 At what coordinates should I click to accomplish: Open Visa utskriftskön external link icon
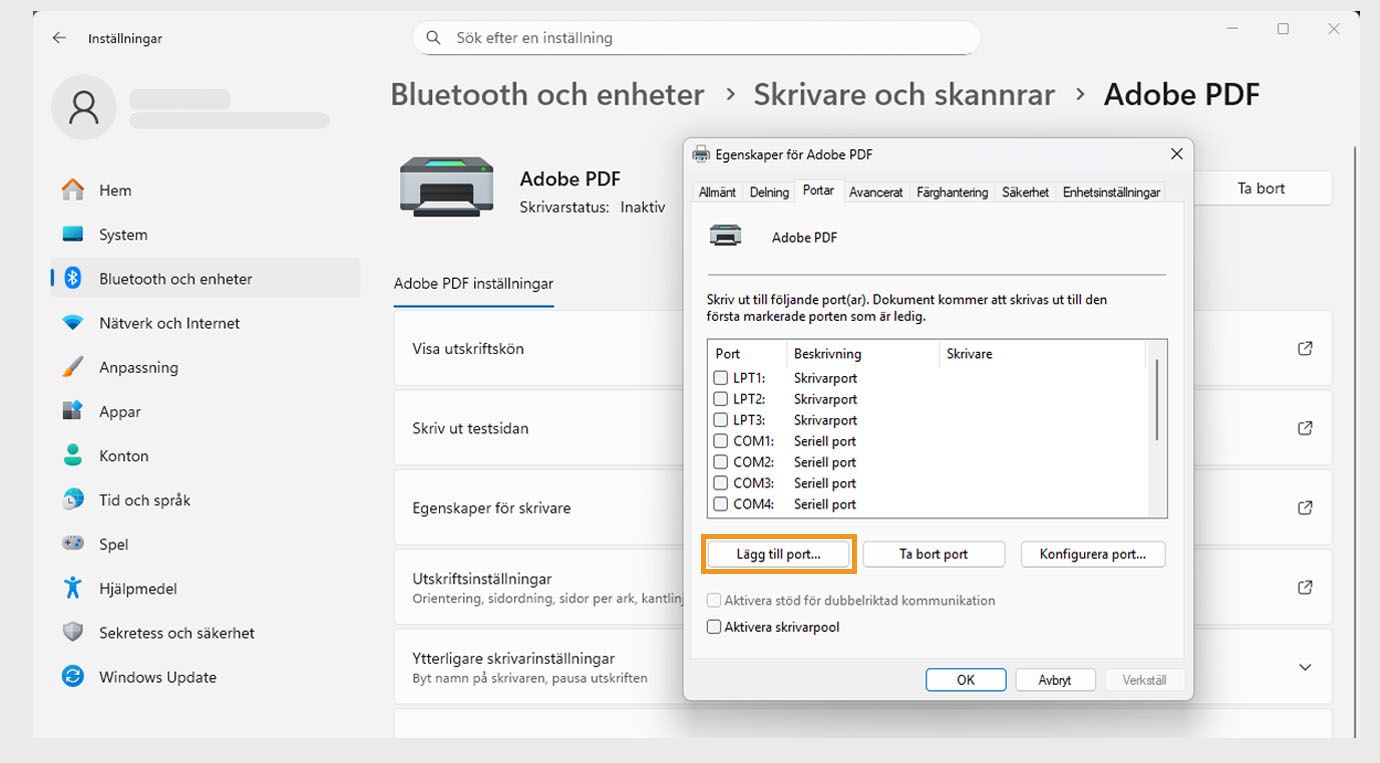pyautogui.click(x=1304, y=348)
